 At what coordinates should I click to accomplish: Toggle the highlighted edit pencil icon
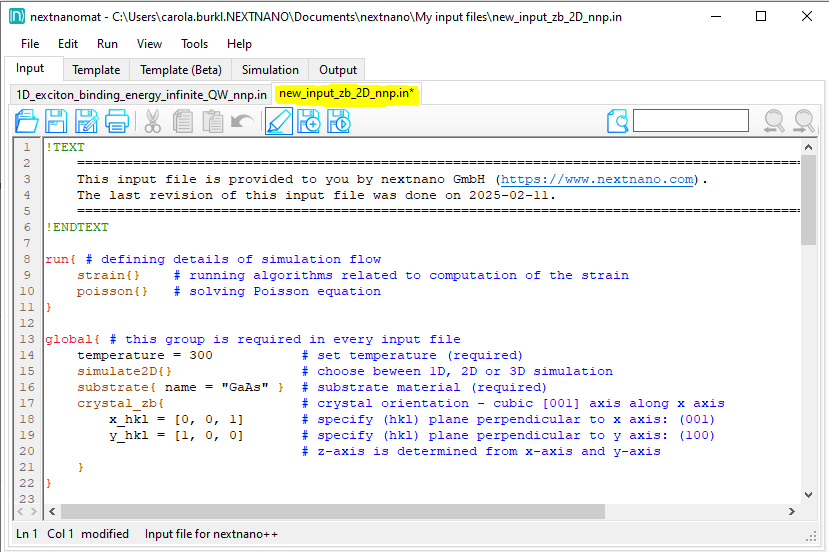pos(279,122)
